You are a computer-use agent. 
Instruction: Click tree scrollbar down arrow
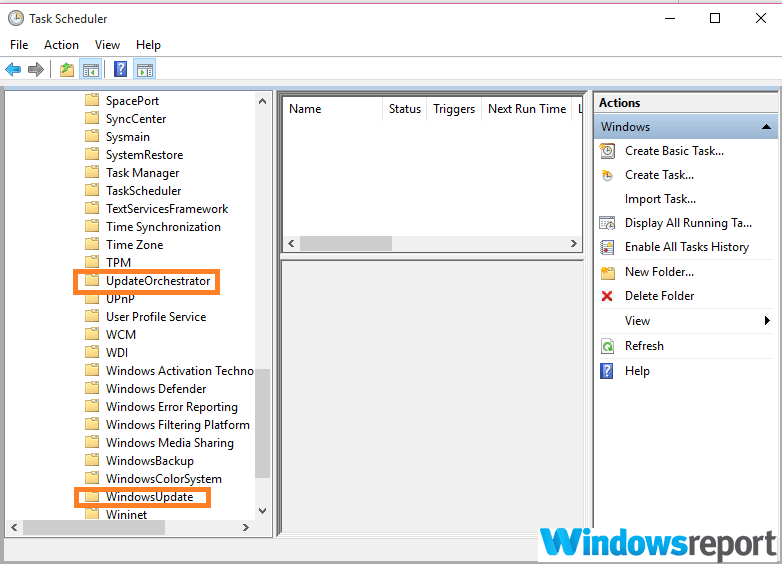[x=262, y=511]
